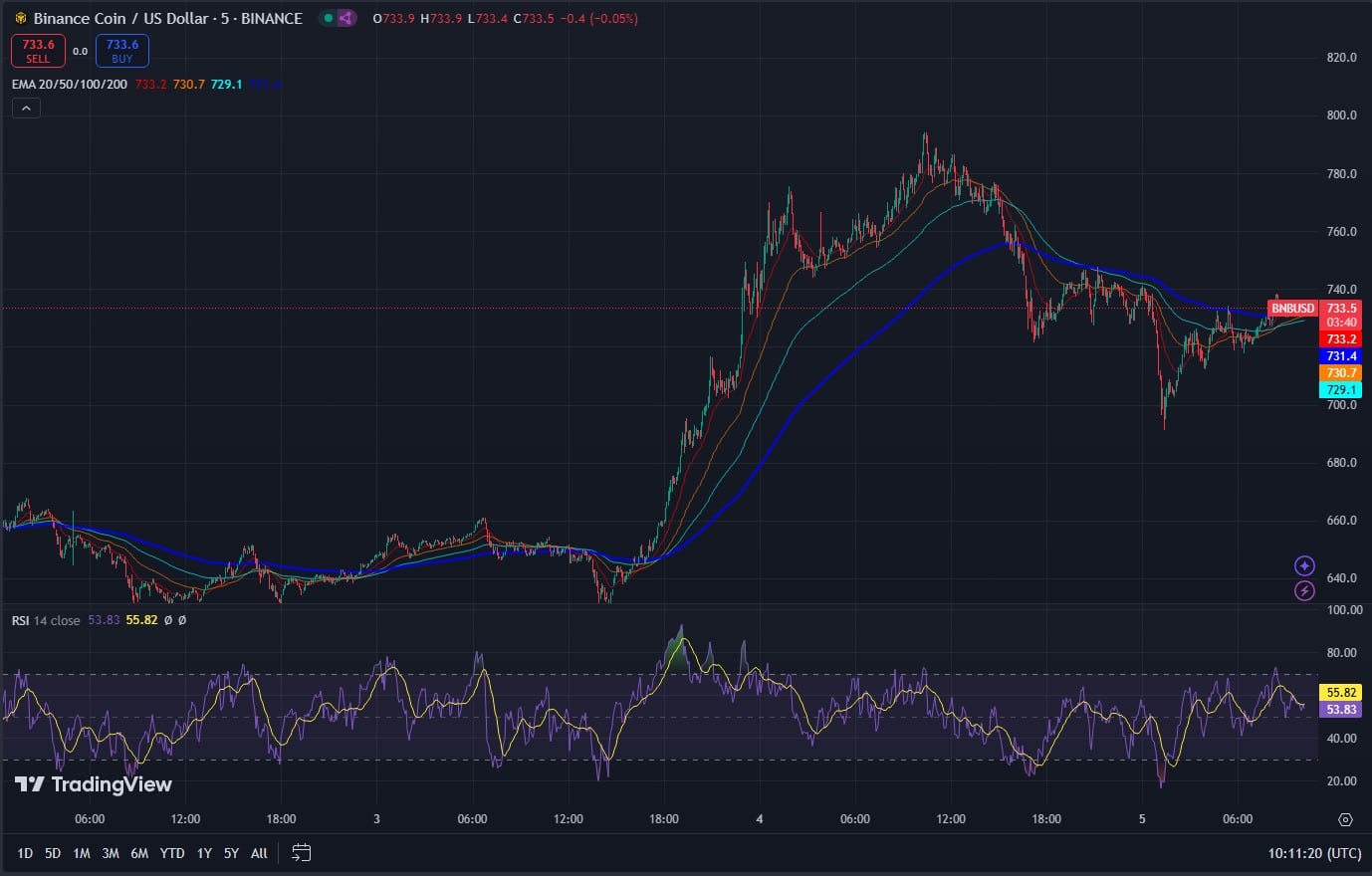Select the 1Y time range
The height and width of the screenshot is (876, 1372).
point(204,853)
